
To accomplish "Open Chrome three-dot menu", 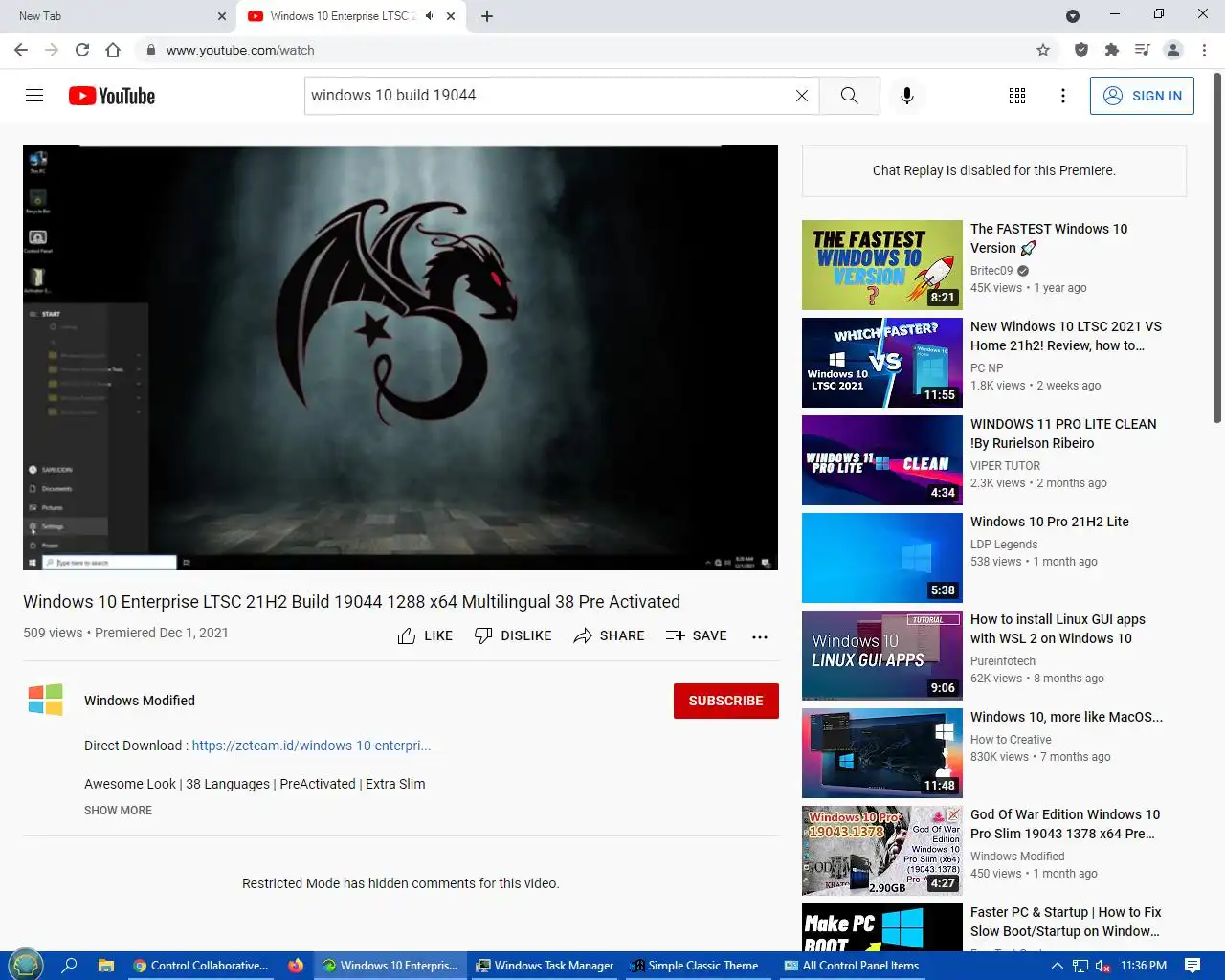I will (1205, 50).
